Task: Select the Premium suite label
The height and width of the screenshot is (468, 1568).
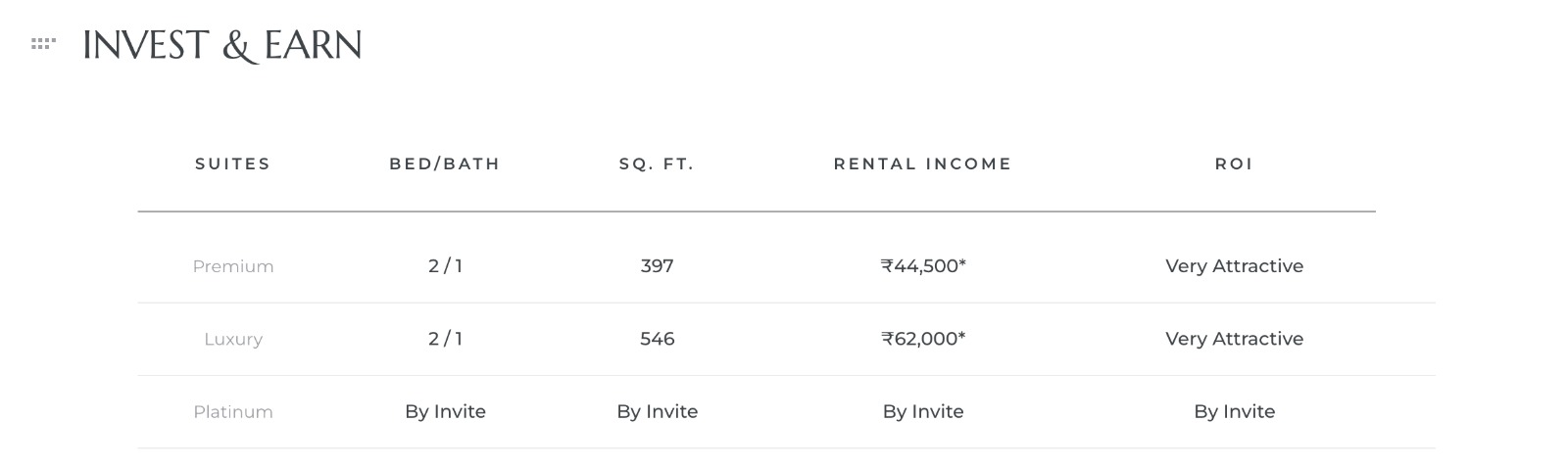Action: (233, 266)
